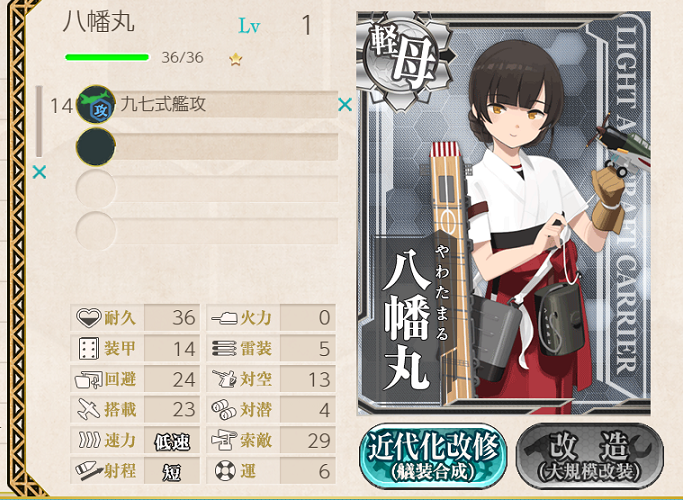Click the 対空 anti-air gun icon

224,379
